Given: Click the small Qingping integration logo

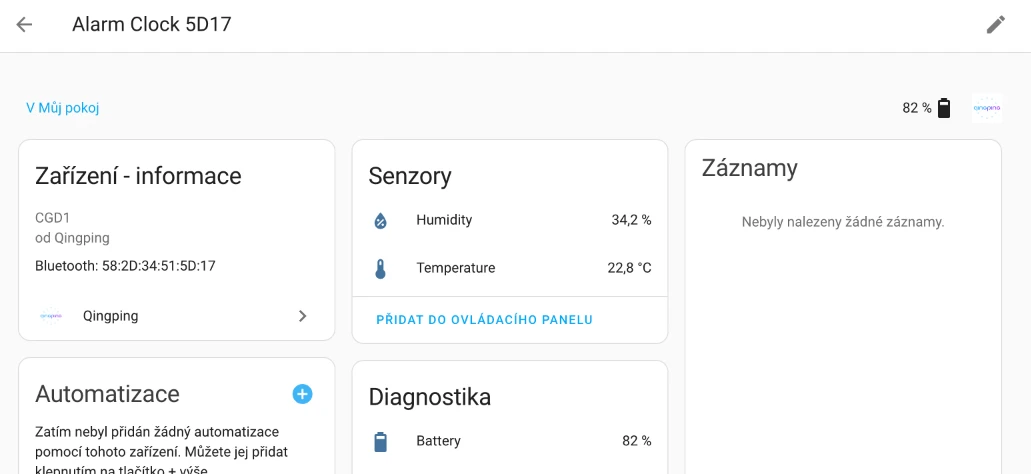Looking at the screenshot, I should (50, 316).
